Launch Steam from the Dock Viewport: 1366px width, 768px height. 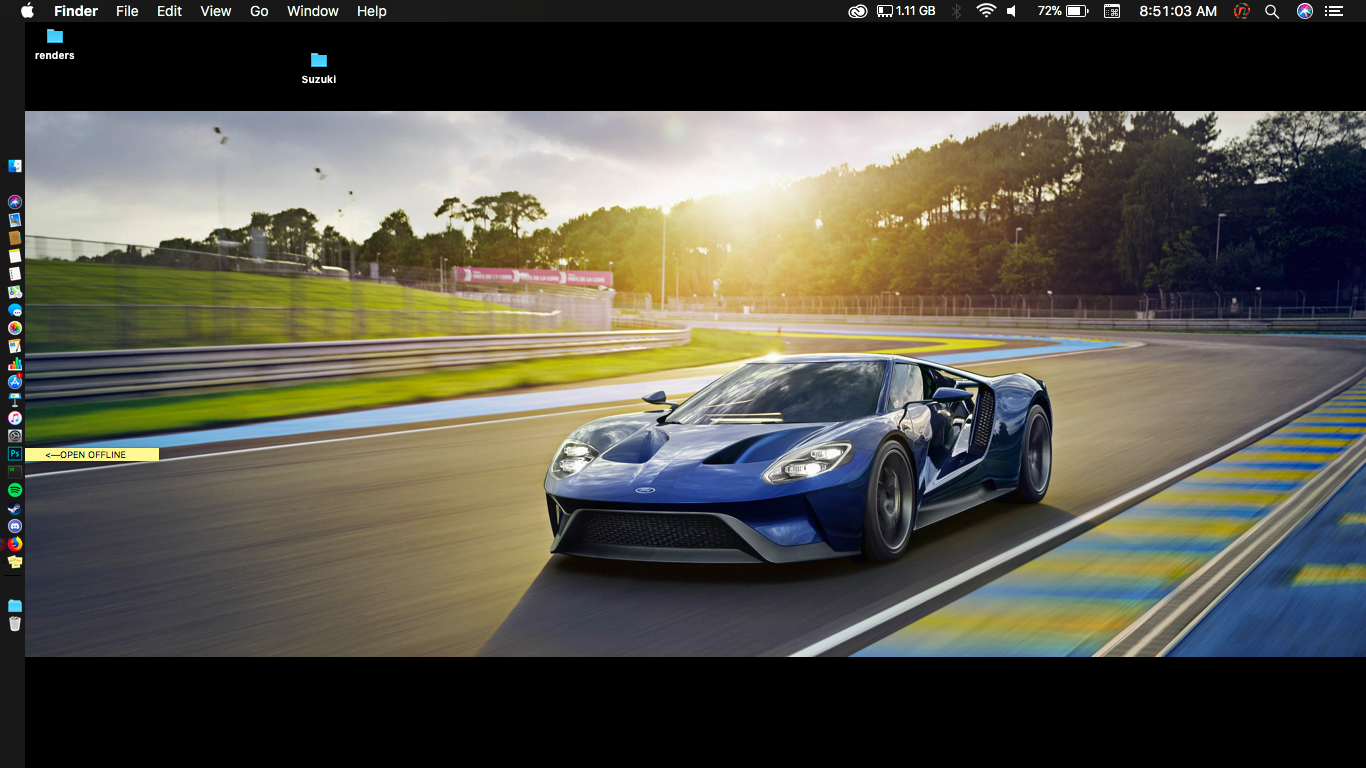click(15, 508)
